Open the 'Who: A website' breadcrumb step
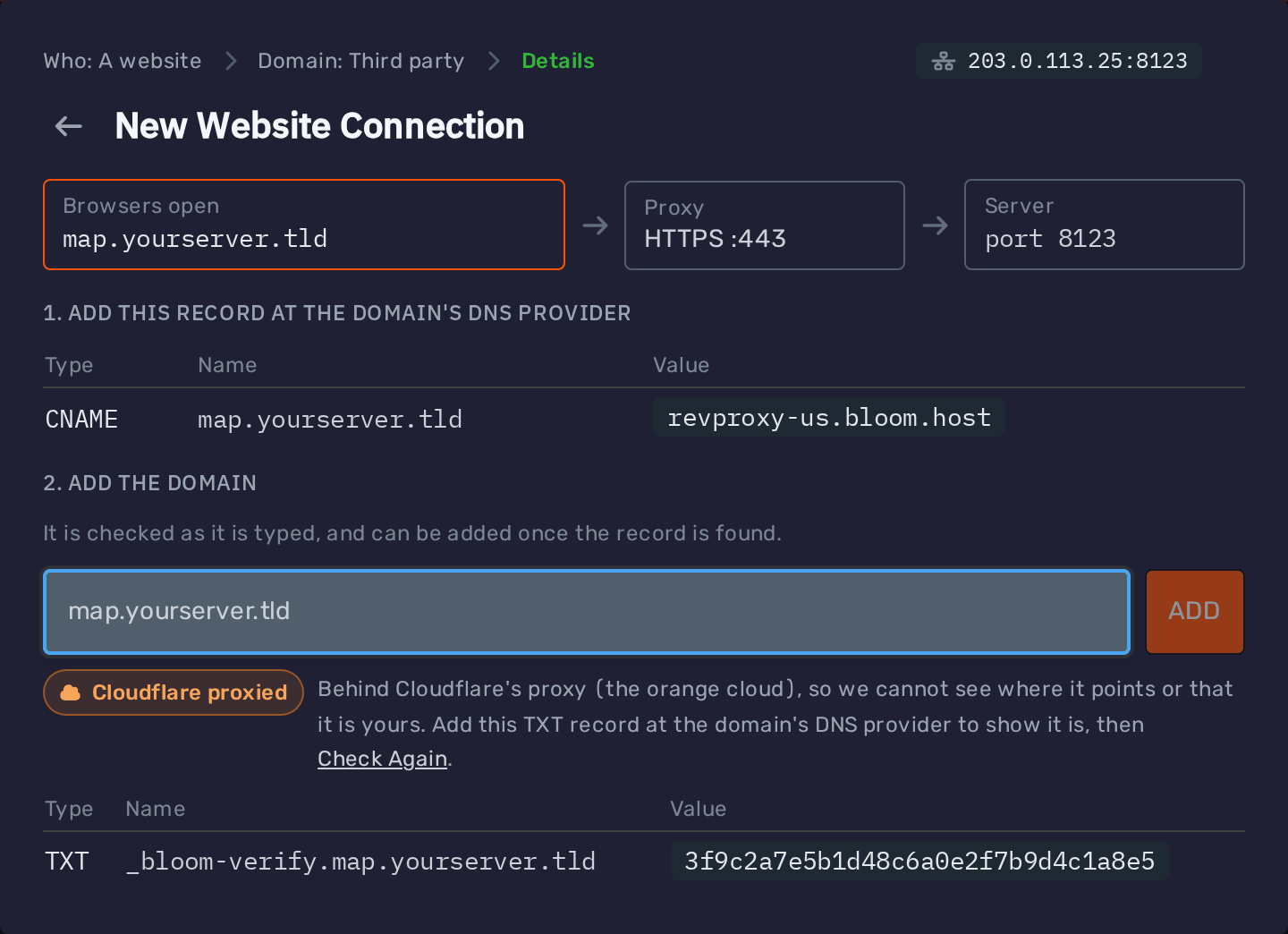Screen dimensions: 1288x934 [x=123, y=61]
